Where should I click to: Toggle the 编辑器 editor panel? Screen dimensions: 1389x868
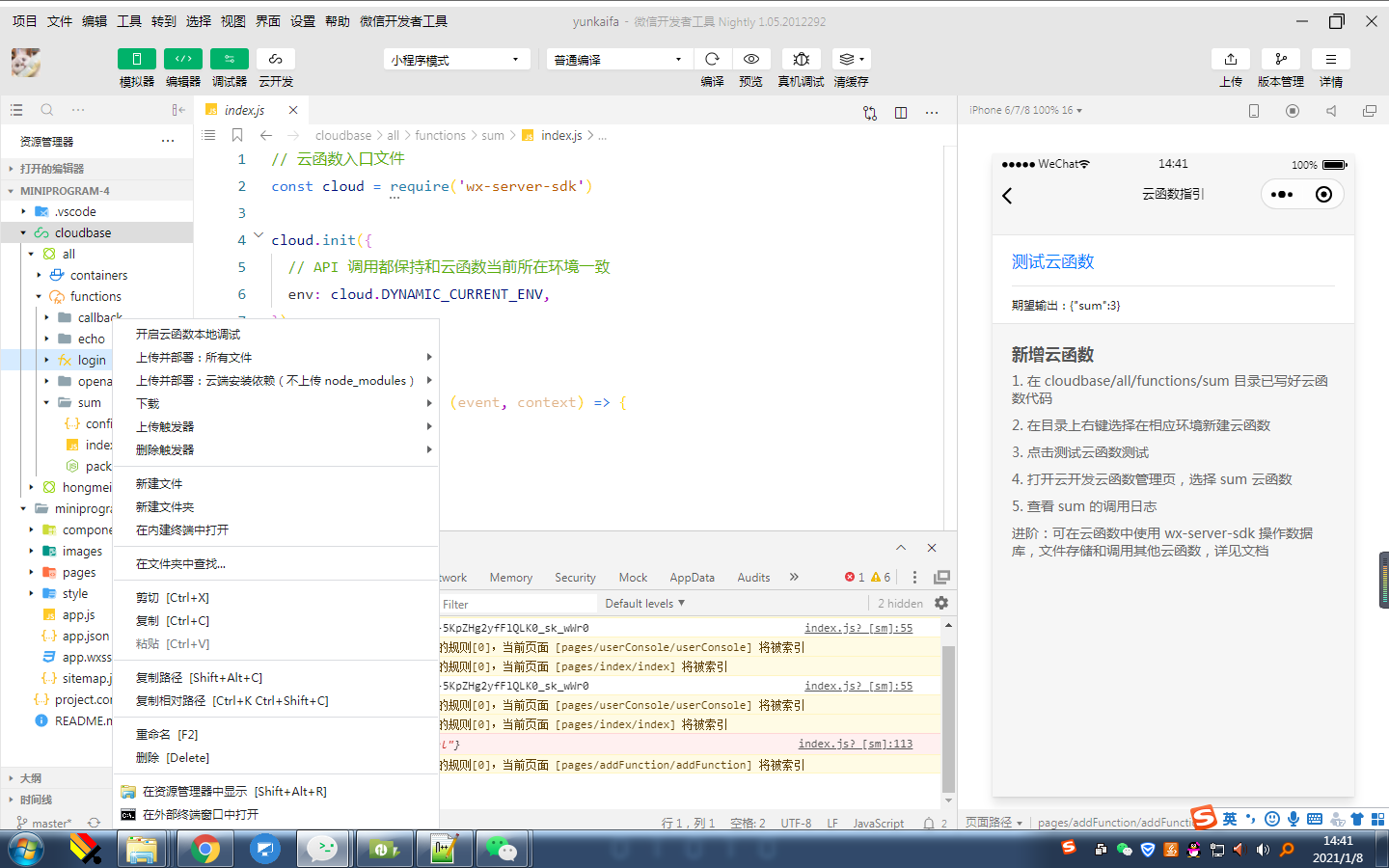tap(183, 59)
